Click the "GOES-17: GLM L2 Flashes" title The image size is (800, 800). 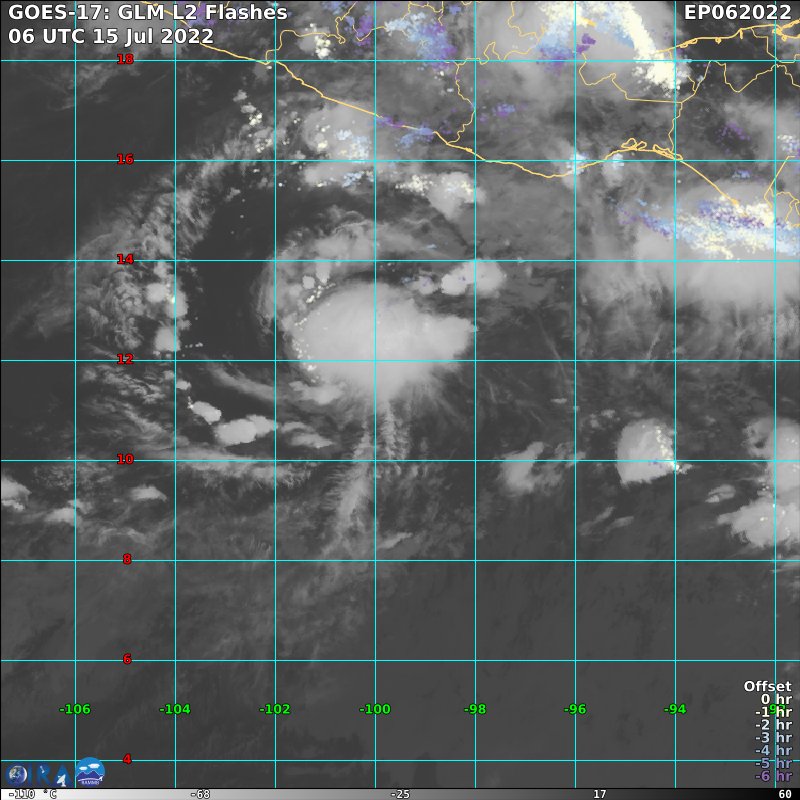coord(148,13)
